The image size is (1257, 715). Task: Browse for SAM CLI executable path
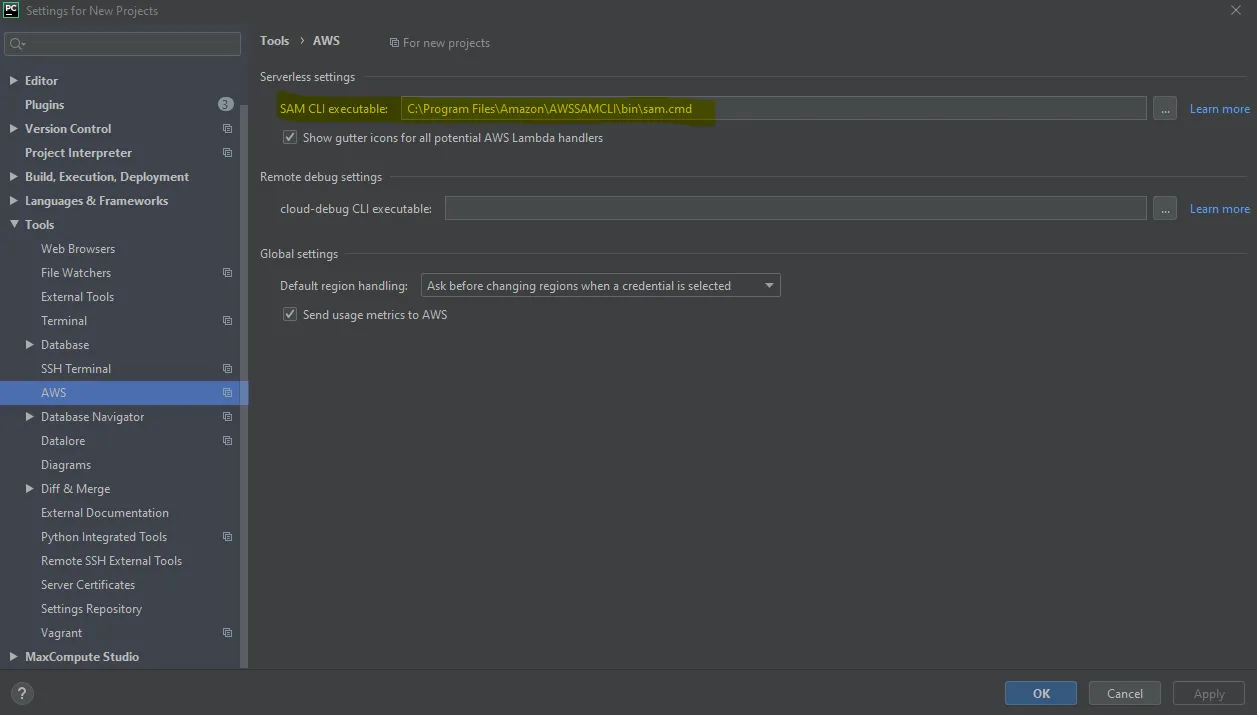[x=1164, y=108]
